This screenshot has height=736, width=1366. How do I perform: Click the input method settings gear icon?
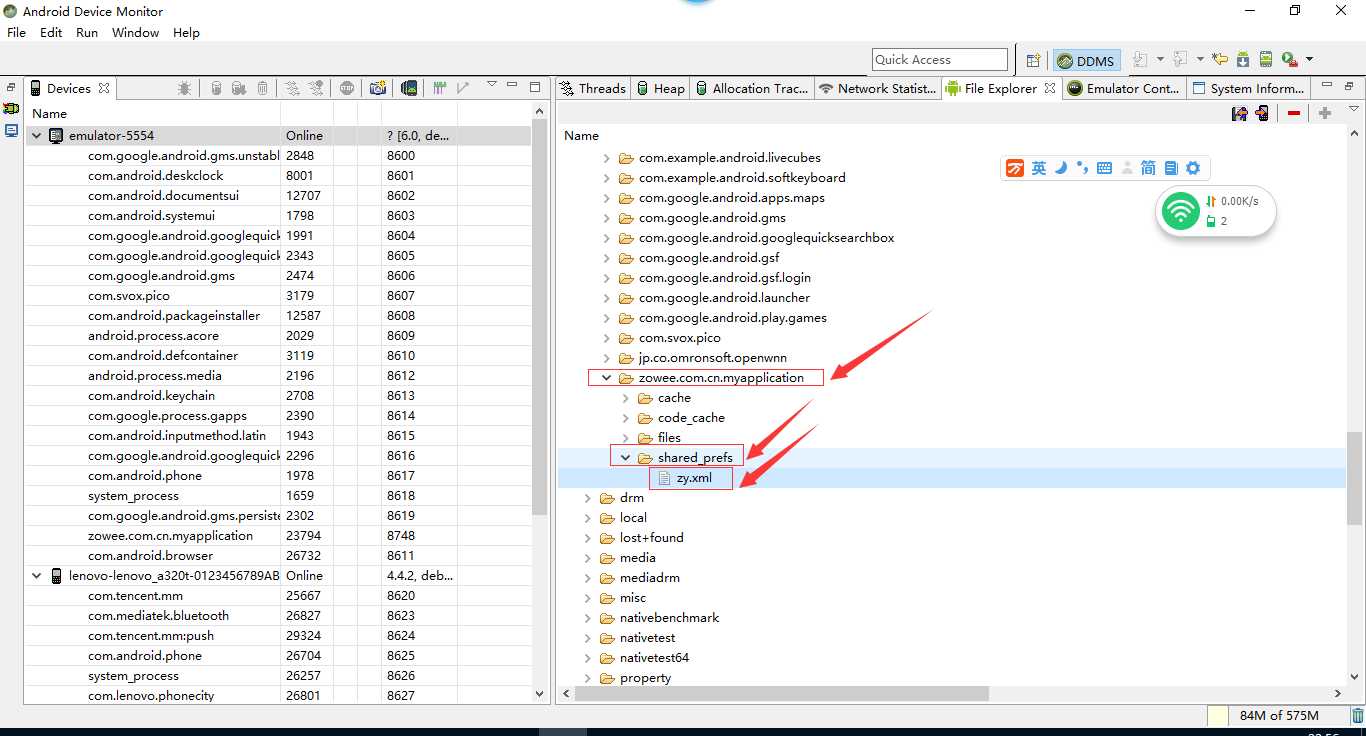click(1192, 168)
